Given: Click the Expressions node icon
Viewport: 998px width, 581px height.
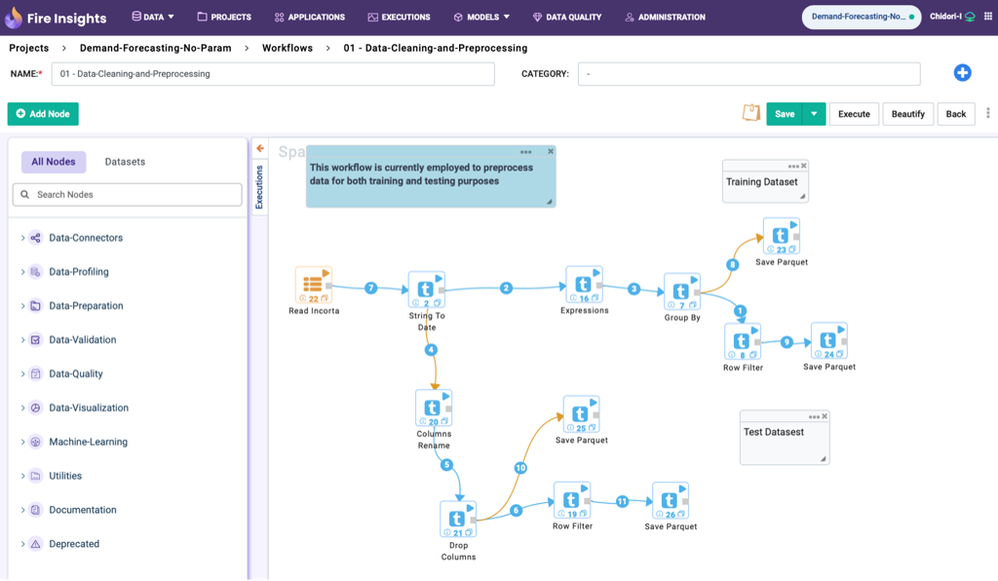Looking at the screenshot, I should coord(583,284).
